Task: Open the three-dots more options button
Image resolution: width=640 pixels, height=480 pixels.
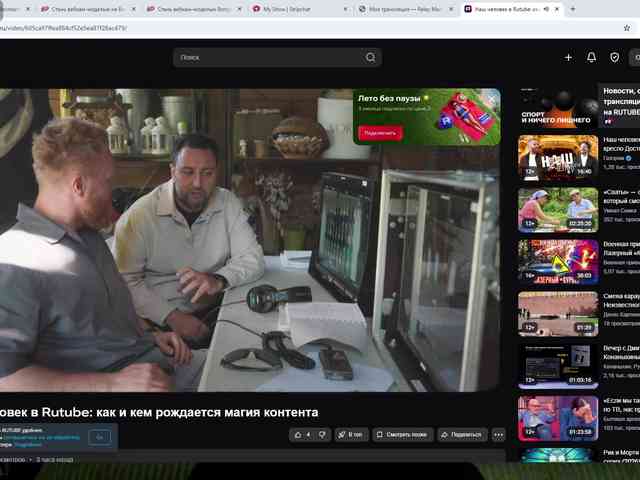Action: 498,435
